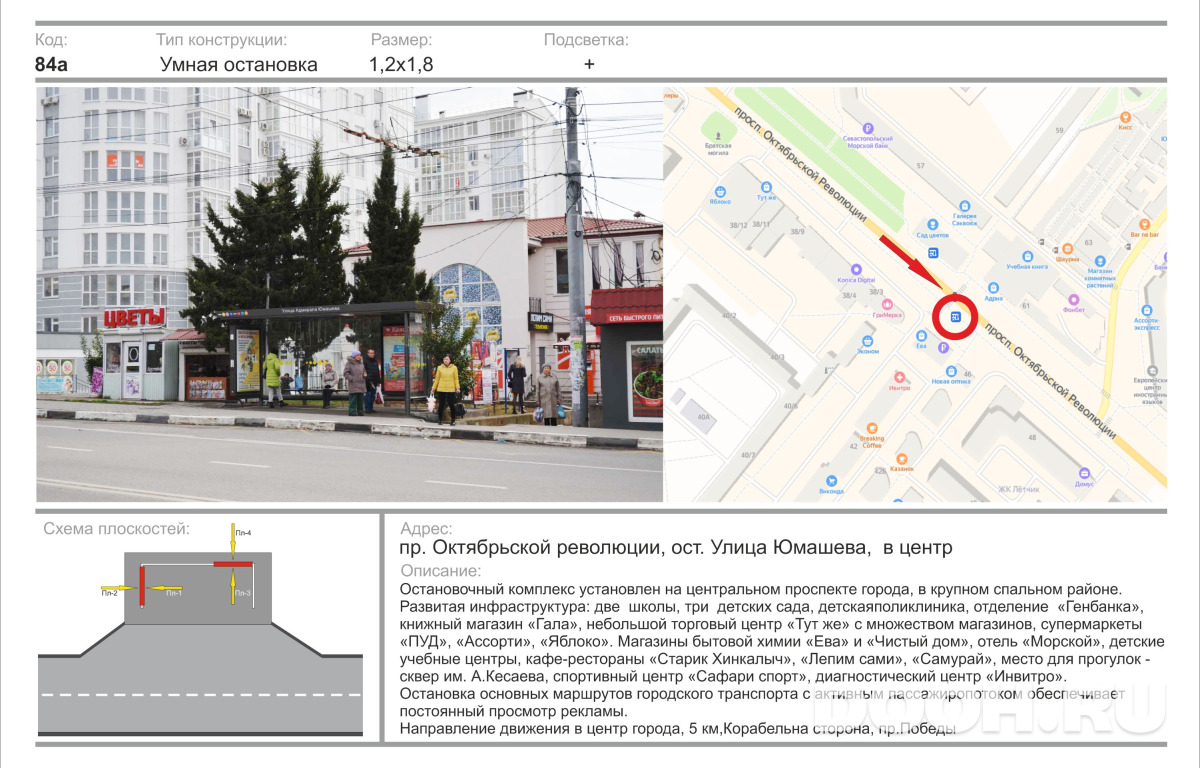Click building number 57 on map
1200x768 pixels.
pyautogui.click(x=920, y=165)
